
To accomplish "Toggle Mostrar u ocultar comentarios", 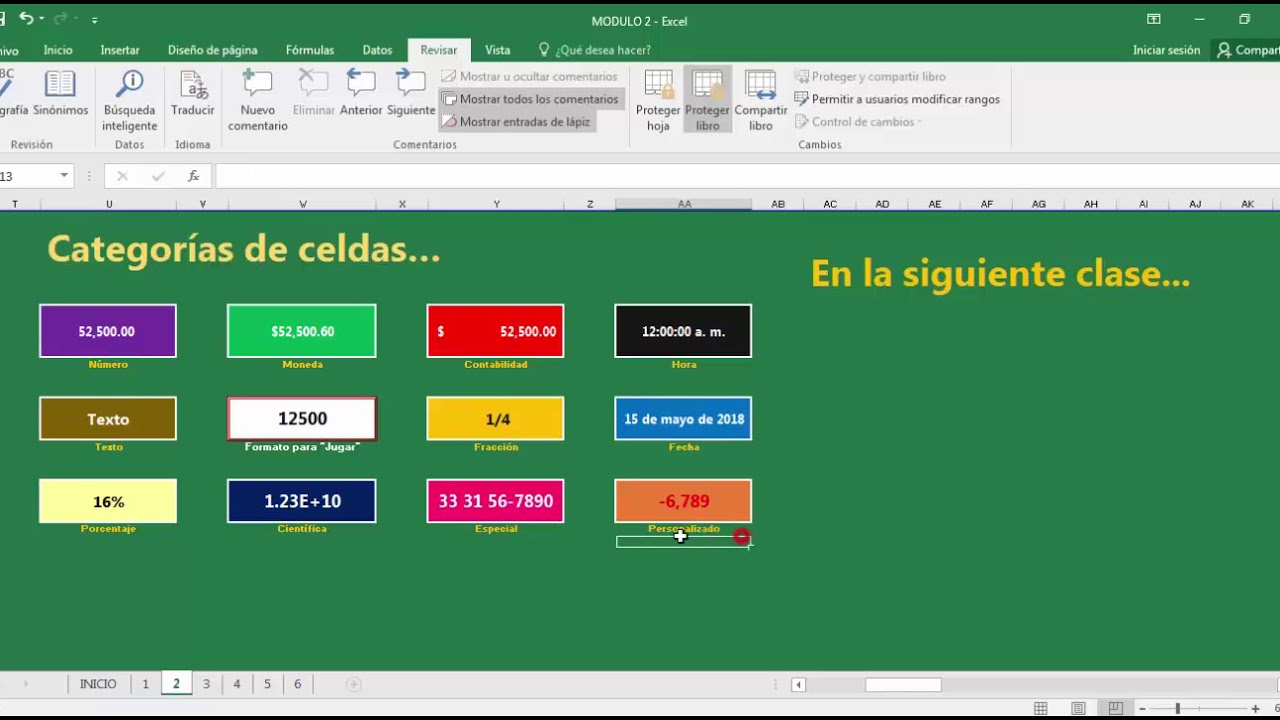I will pyautogui.click(x=529, y=76).
